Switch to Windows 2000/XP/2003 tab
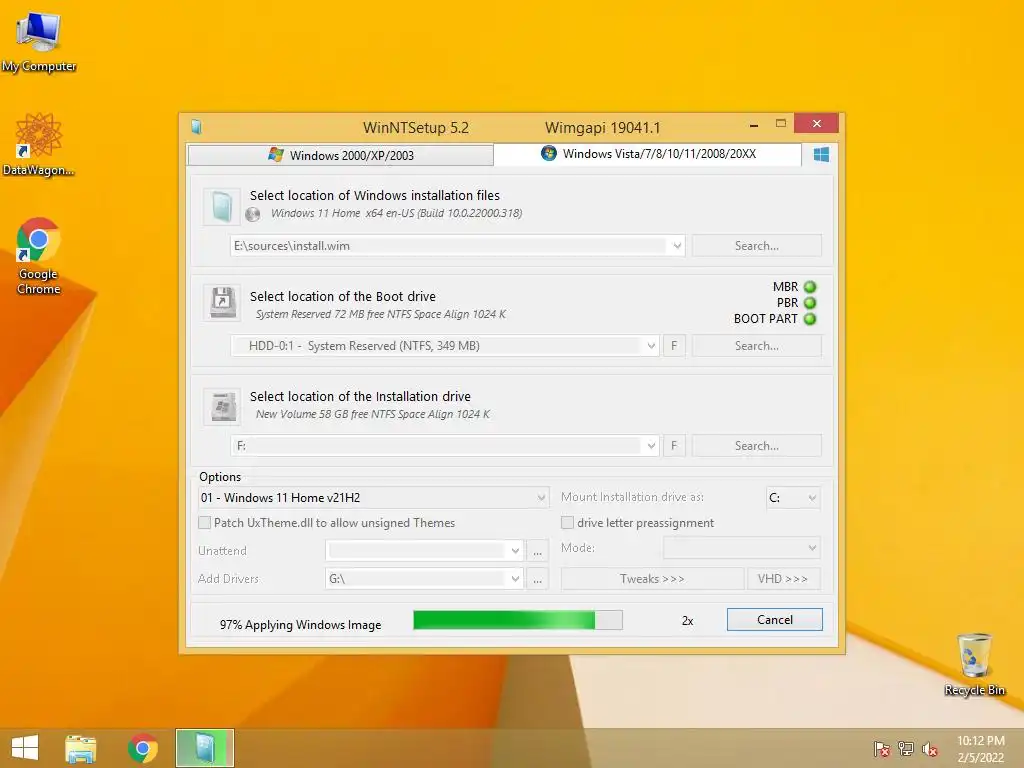 tap(340, 155)
